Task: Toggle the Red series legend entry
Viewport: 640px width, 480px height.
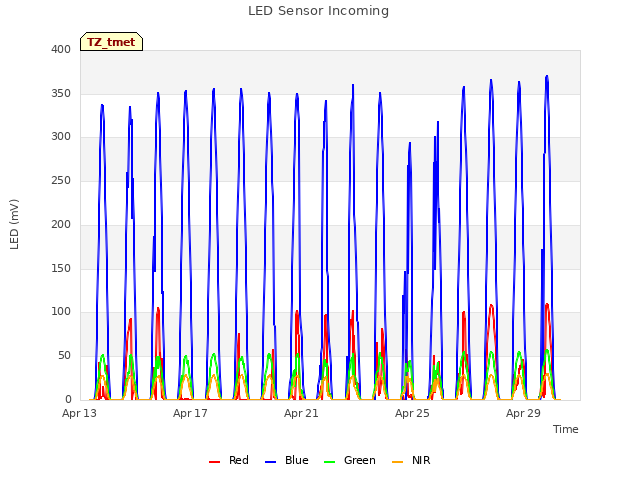Action: click(x=229, y=460)
